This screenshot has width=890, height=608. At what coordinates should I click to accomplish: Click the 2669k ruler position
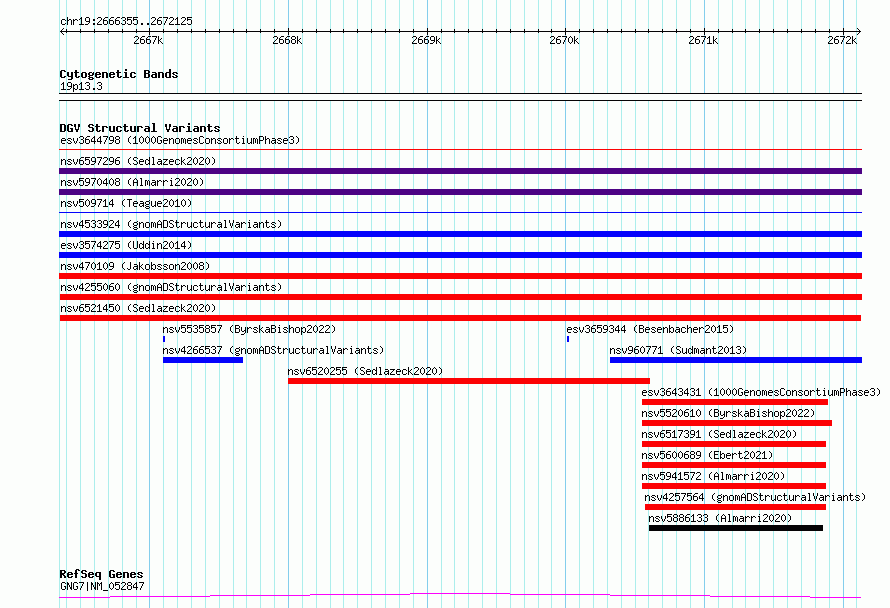pos(426,40)
